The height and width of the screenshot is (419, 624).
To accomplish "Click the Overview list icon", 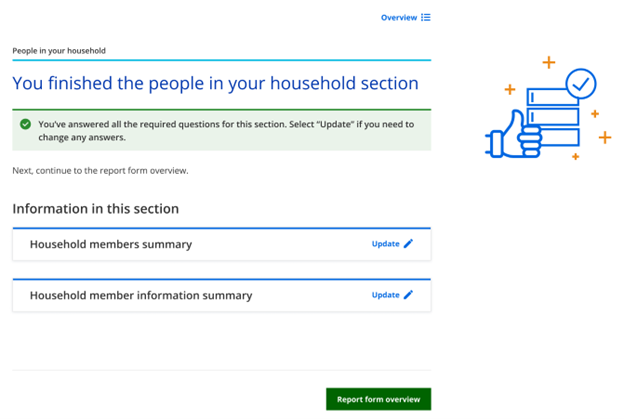I will pyautogui.click(x=426, y=17).
